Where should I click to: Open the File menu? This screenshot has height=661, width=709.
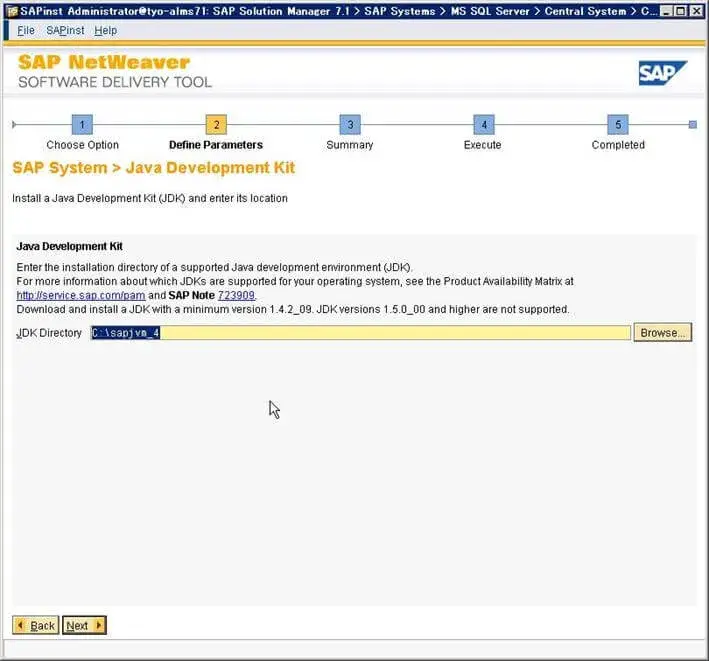pos(26,30)
